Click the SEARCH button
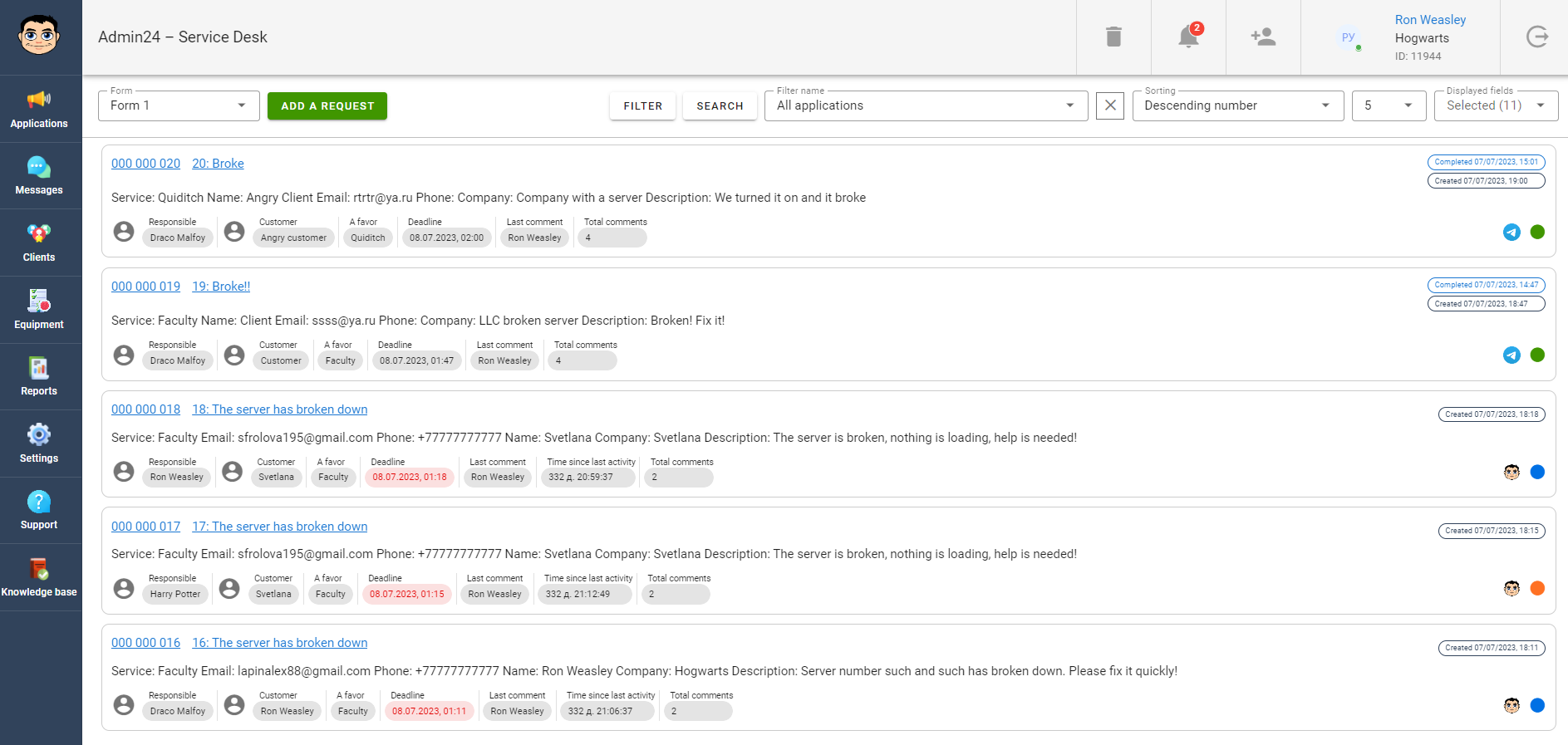The height and width of the screenshot is (745, 1568). (720, 105)
